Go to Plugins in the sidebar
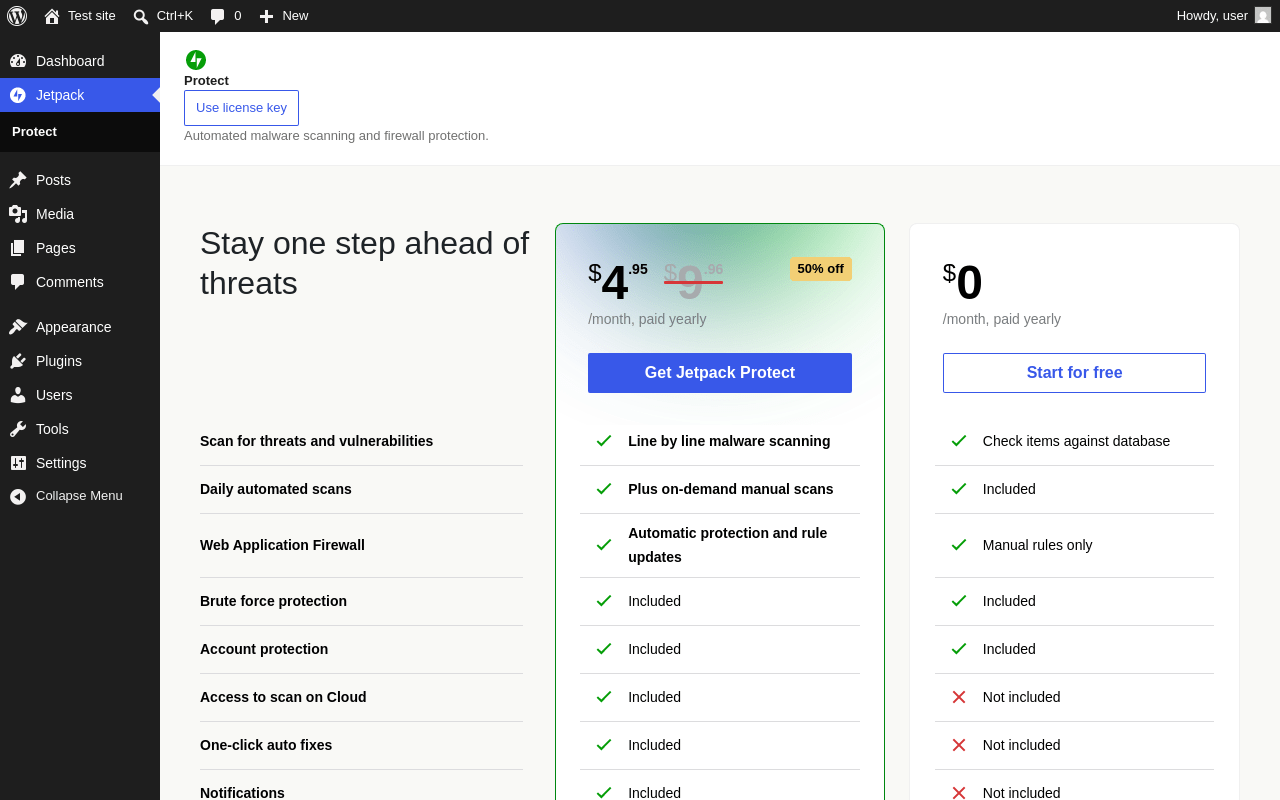The height and width of the screenshot is (800, 1280). click(x=80, y=361)
